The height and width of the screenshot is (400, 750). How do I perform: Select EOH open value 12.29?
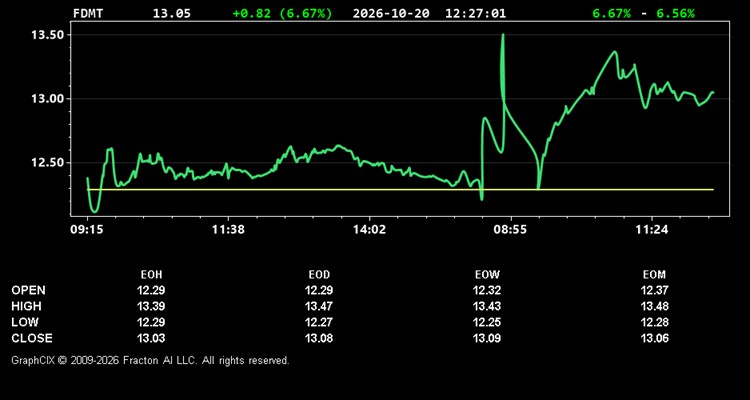pos(151,290)
